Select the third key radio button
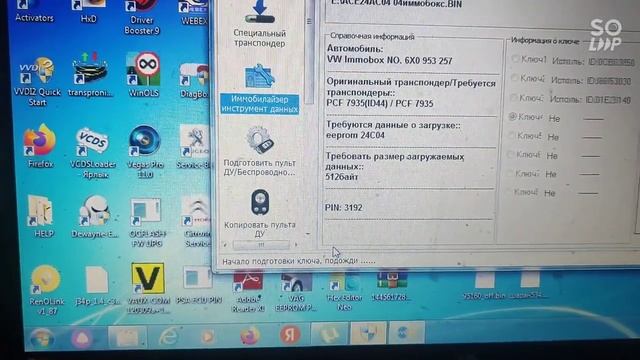Screen dimensions: 640x360 point(514,98)
